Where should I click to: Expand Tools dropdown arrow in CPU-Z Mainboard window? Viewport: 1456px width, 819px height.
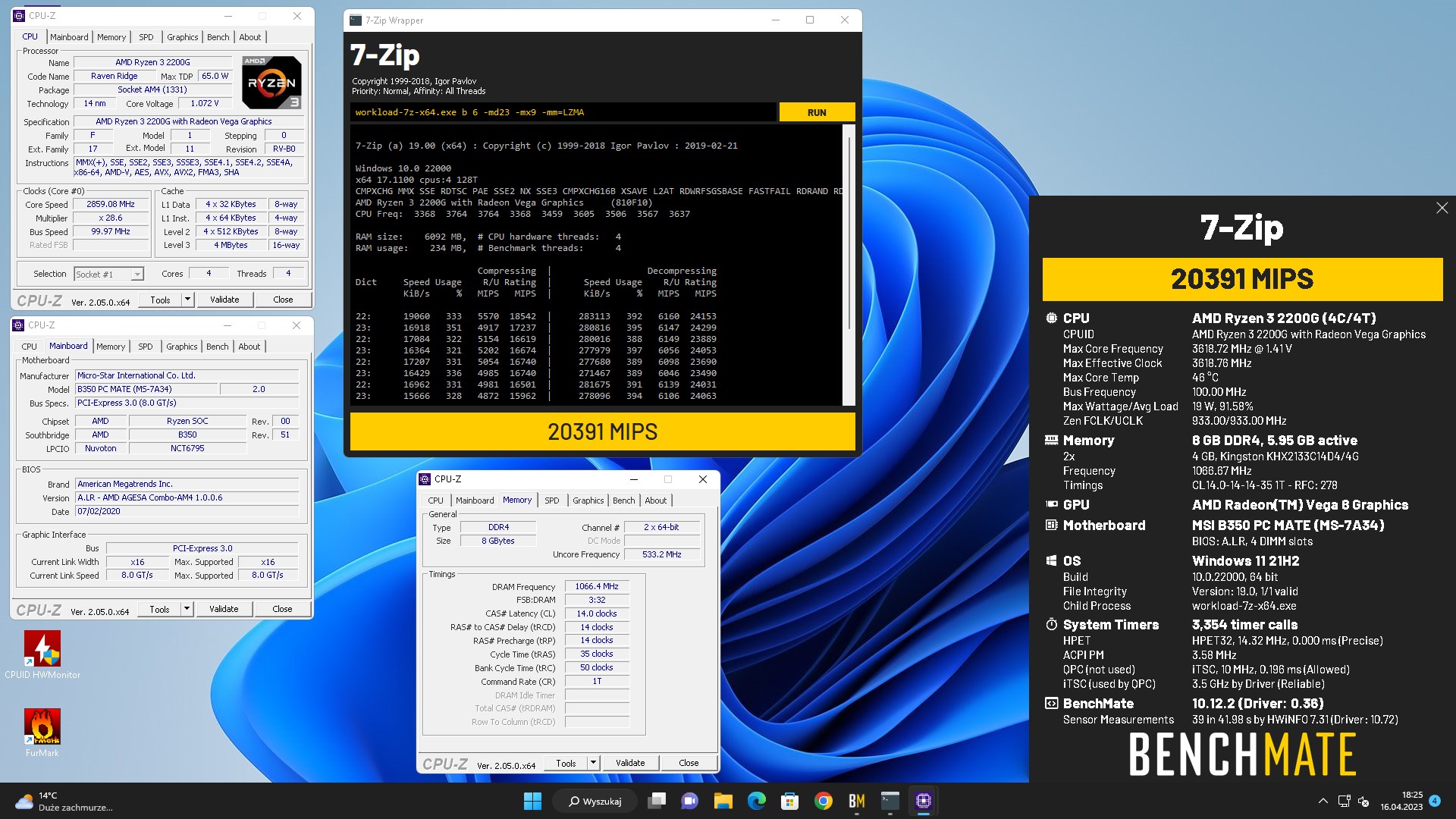(x=187, y=609)
